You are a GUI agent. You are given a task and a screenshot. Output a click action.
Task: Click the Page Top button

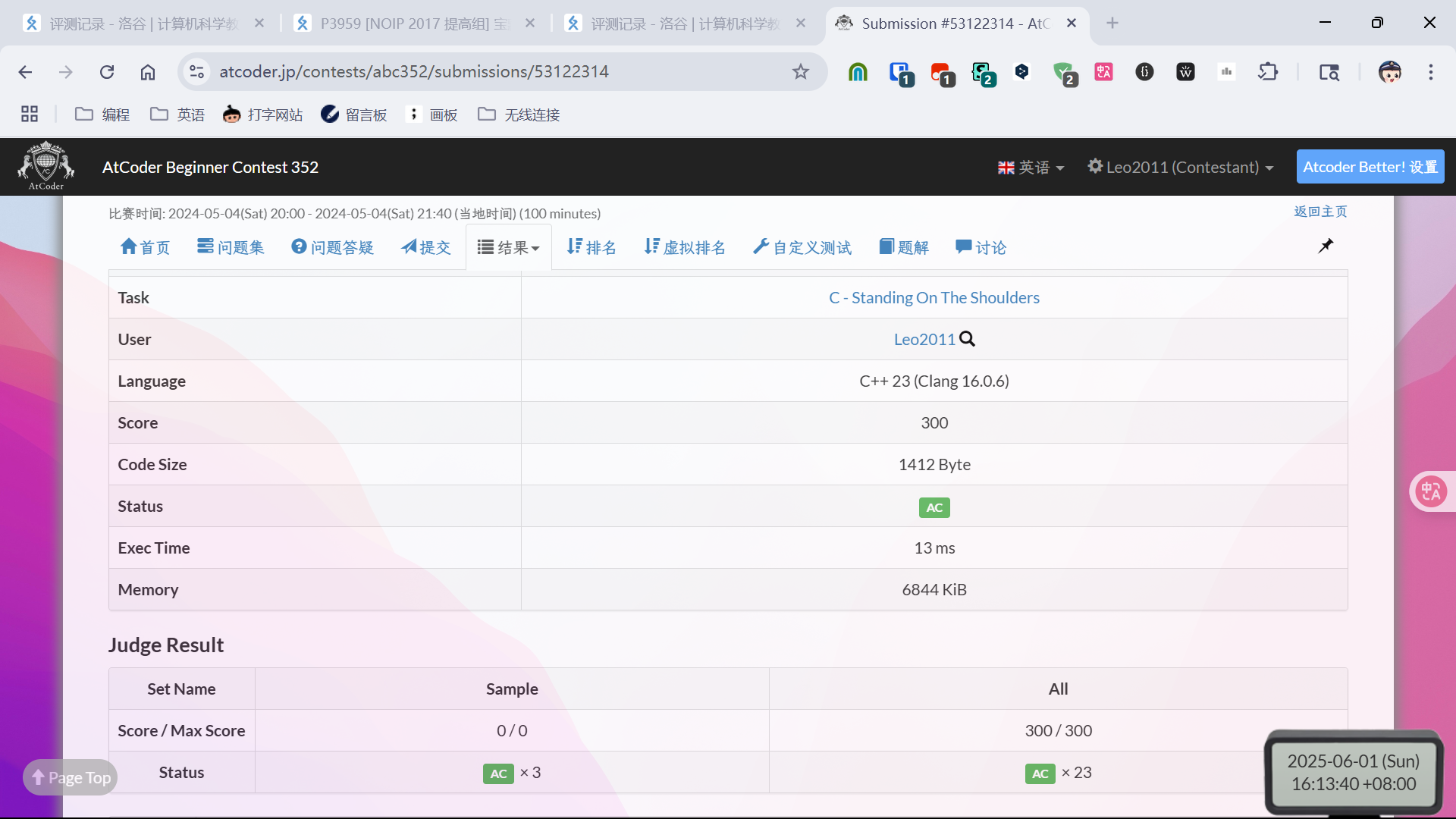70,777
